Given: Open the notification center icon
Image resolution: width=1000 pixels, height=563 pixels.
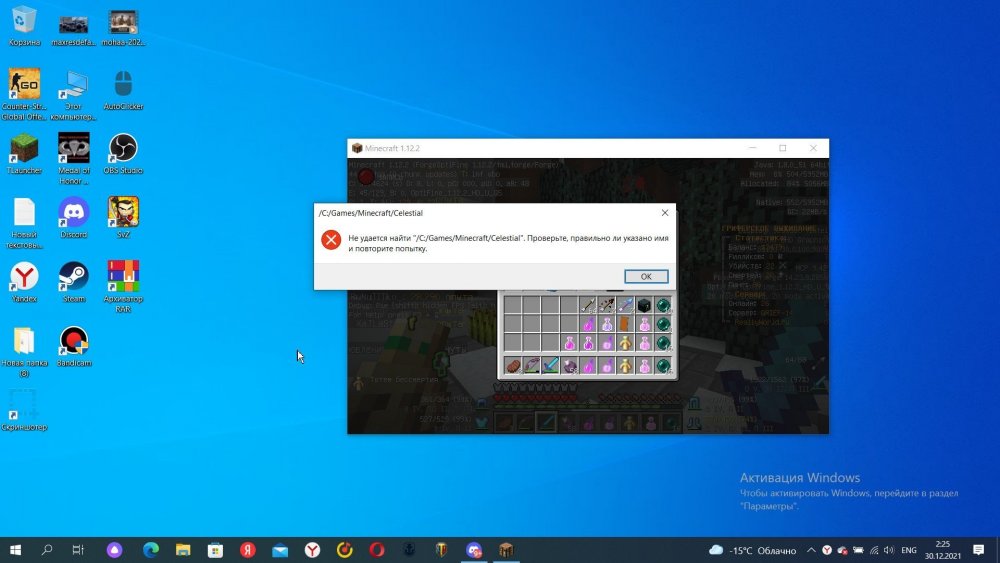Looking at the screenshot, I should [978, 550].
